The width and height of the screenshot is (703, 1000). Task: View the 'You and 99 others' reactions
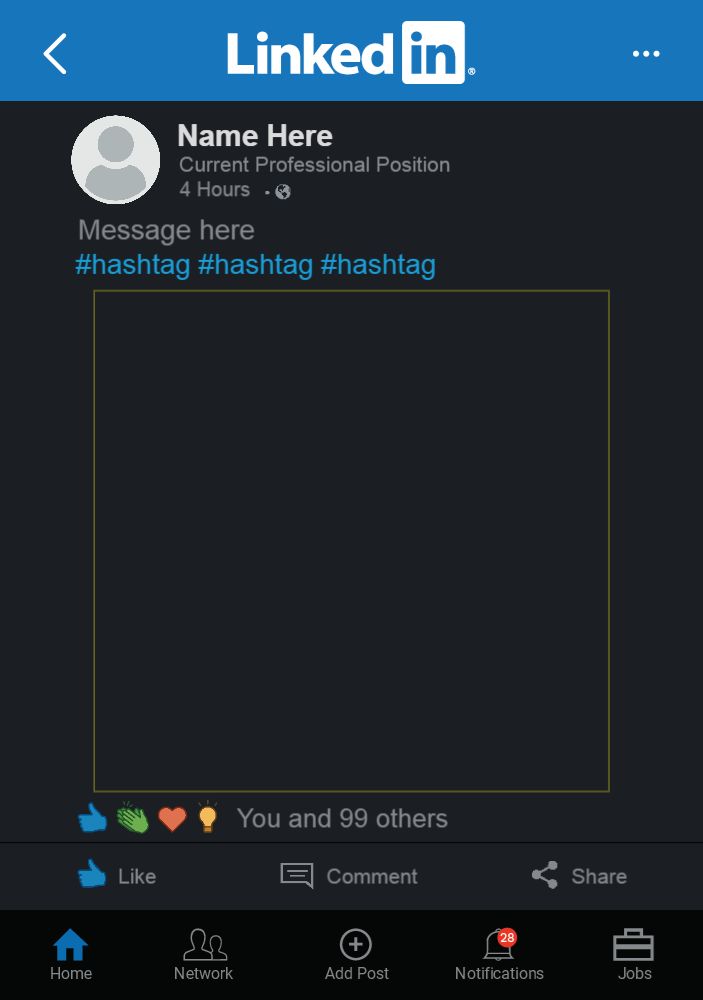point(342,819)
